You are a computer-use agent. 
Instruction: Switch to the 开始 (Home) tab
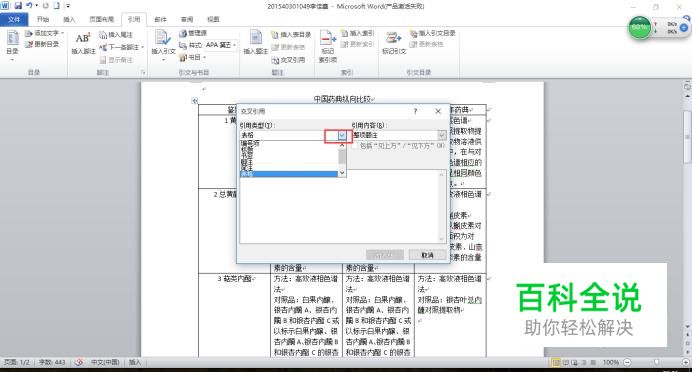[x=43, y=19]
